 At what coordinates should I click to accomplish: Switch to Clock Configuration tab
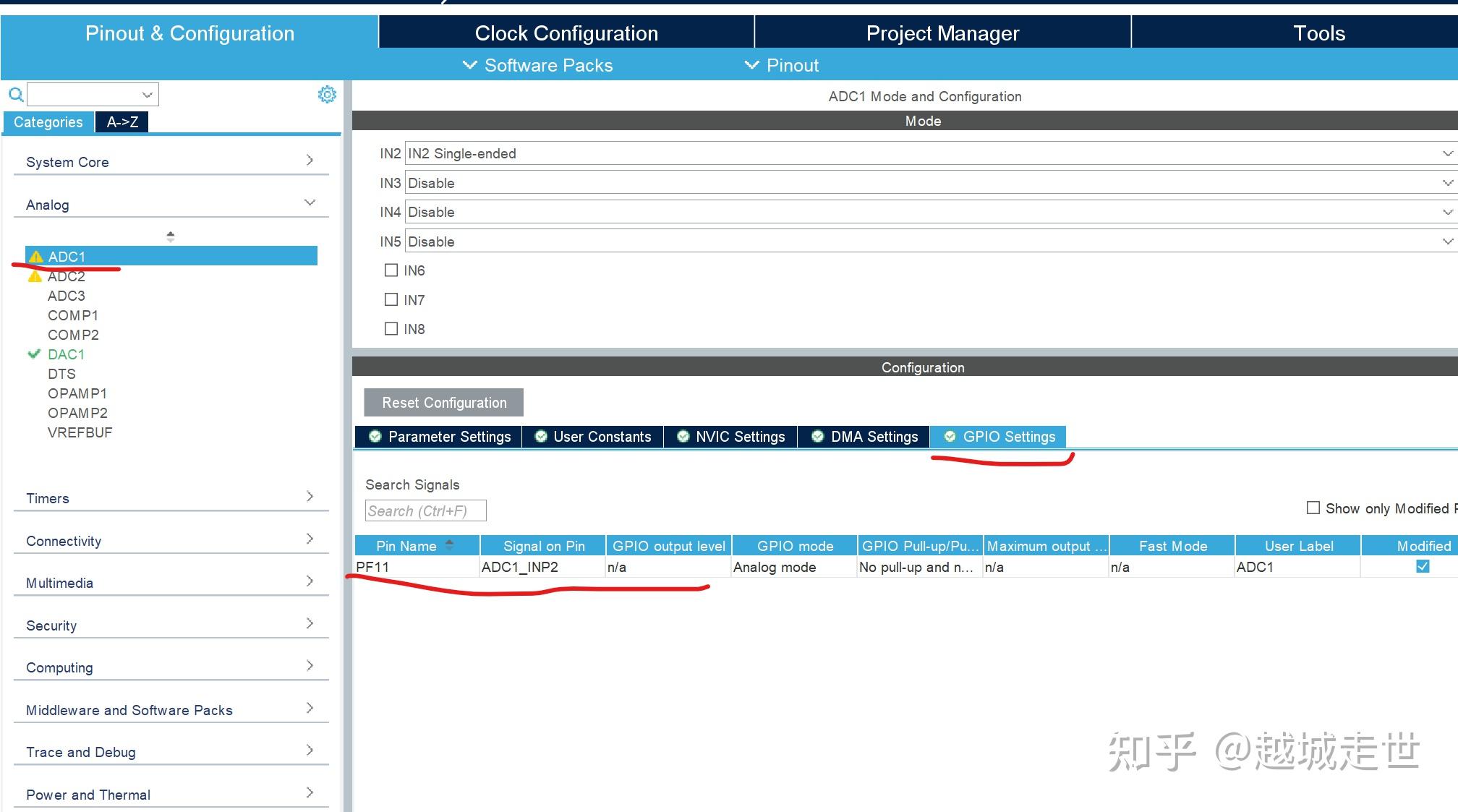566,33
